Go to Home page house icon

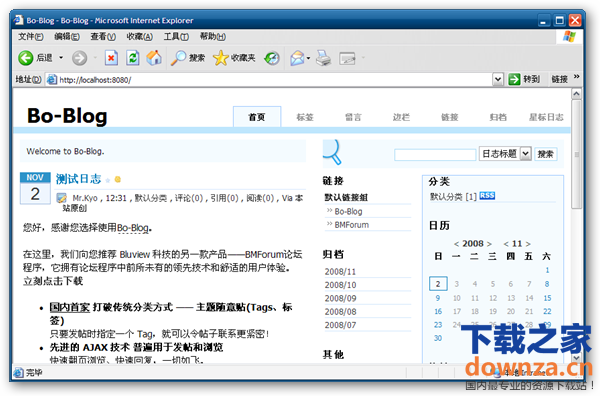pyautogui.click(x=154, y=58)
